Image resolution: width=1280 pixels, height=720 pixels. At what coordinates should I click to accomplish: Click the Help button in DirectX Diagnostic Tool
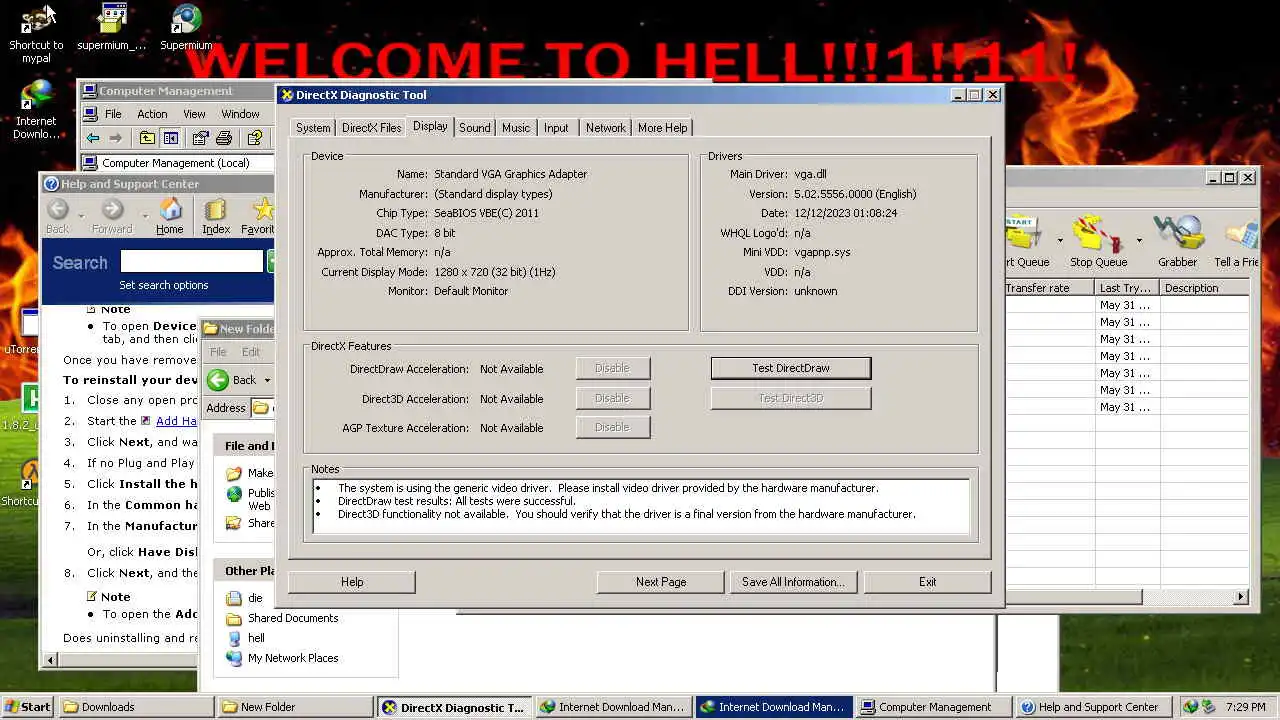[x=352, y=582]
